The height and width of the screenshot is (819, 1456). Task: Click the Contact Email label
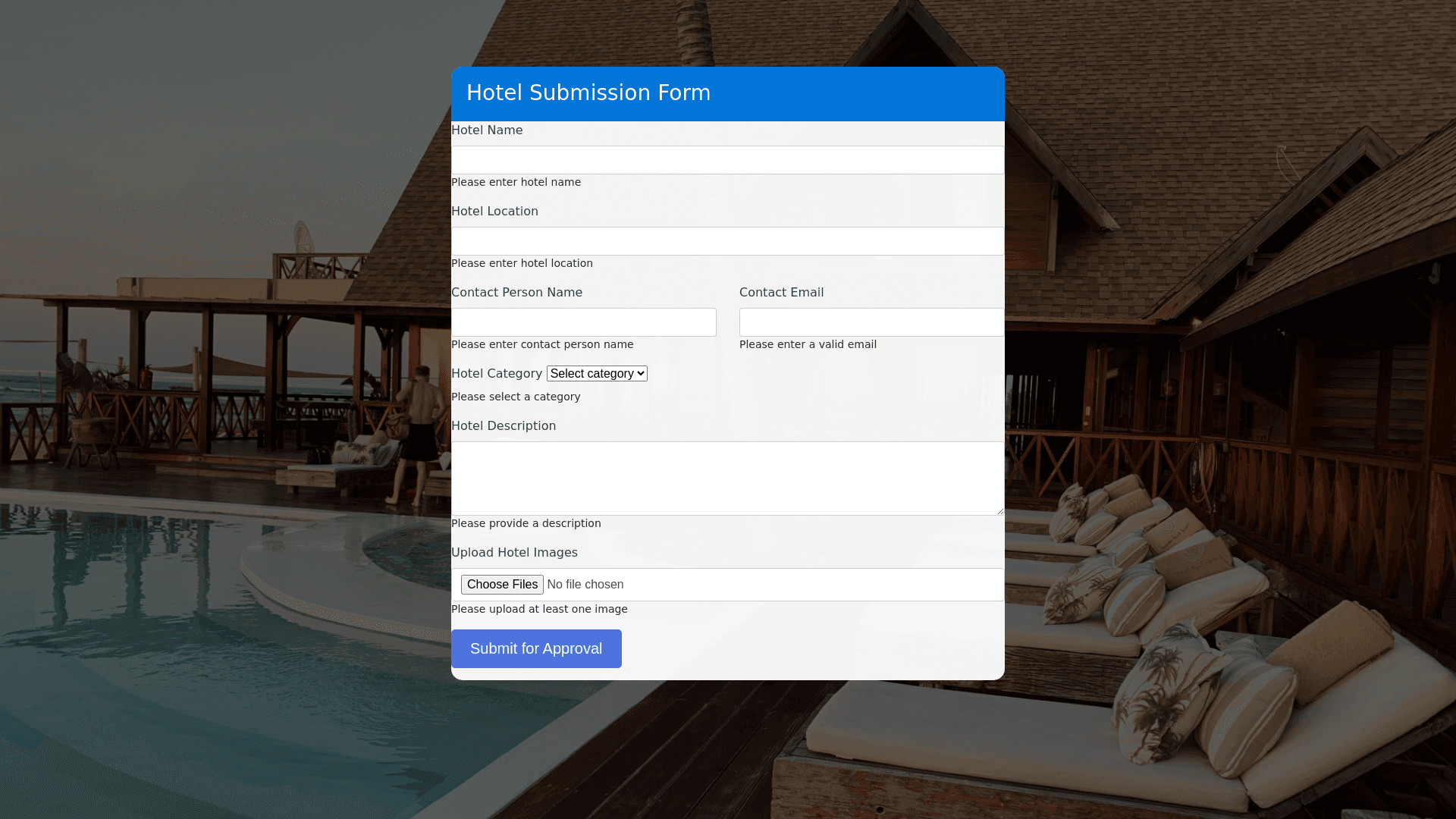[x=781, y=293]
